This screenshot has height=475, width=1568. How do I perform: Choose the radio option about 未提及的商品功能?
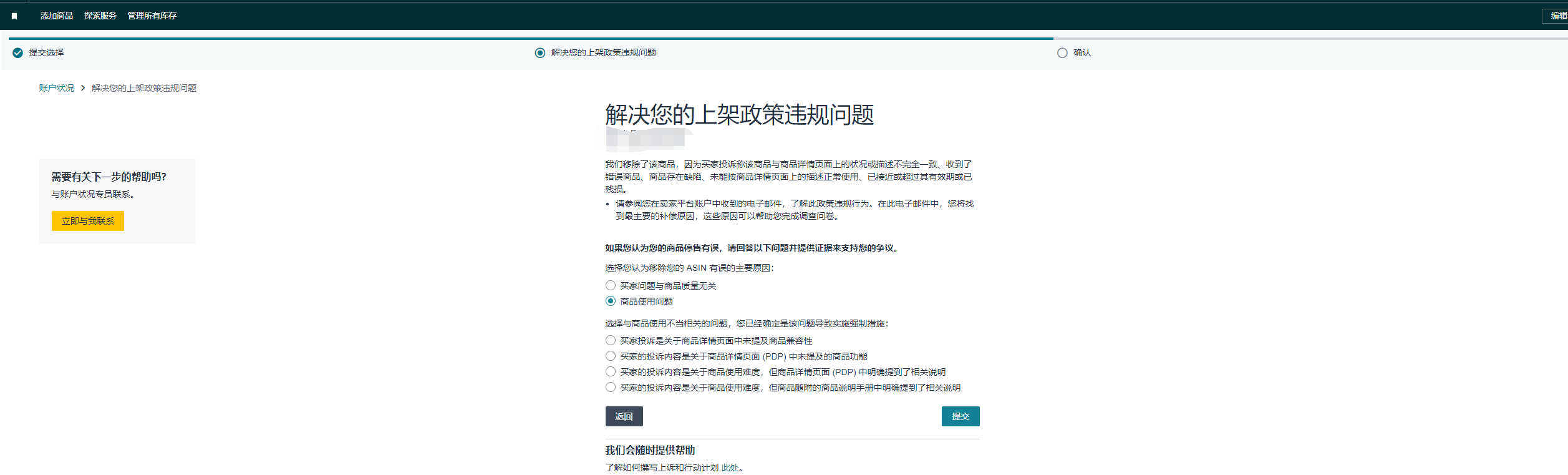click(611, 356)
